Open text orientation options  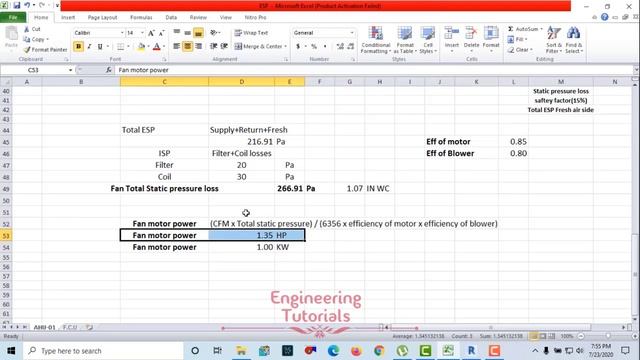click(215, 33)
